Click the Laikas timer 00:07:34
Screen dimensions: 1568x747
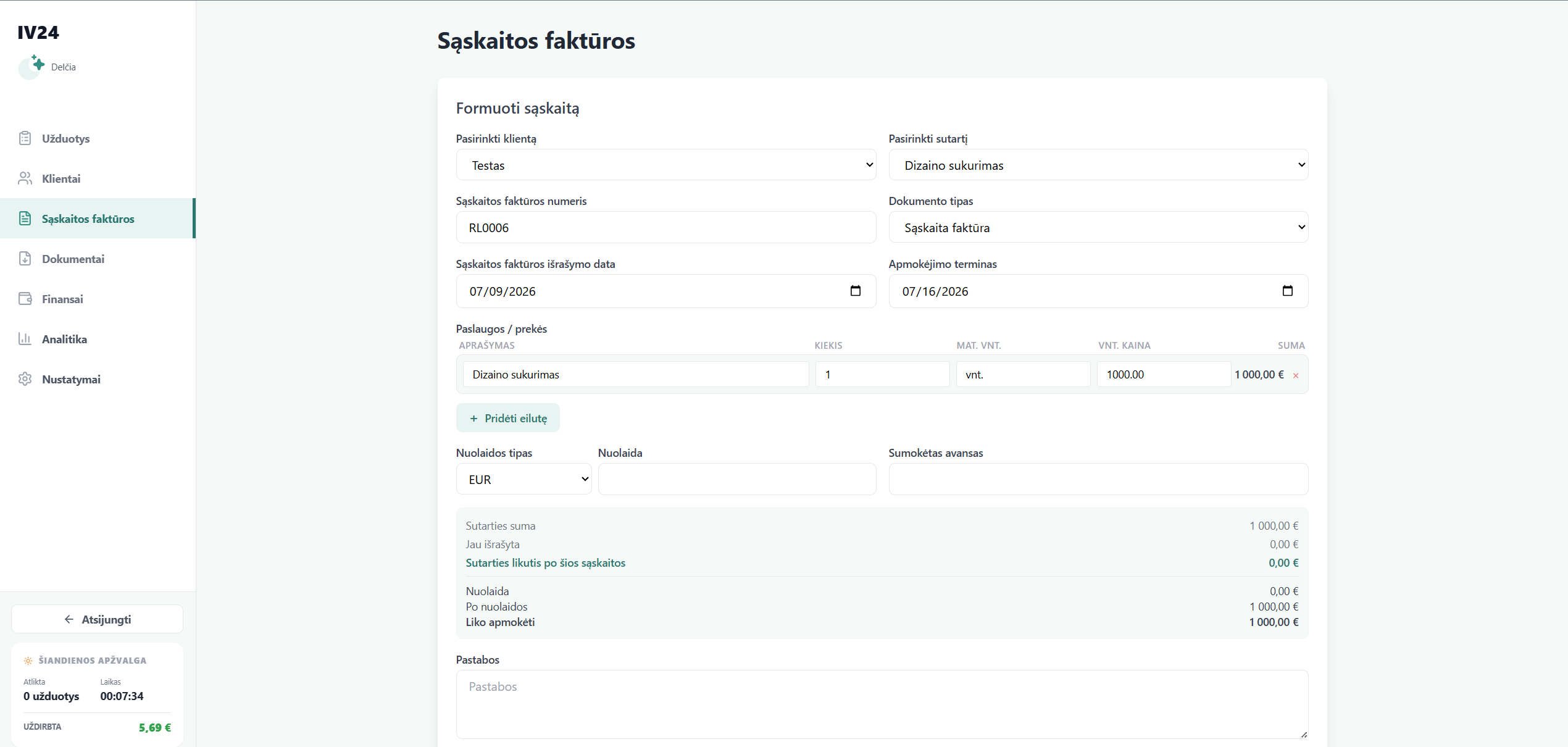(122, 696)
